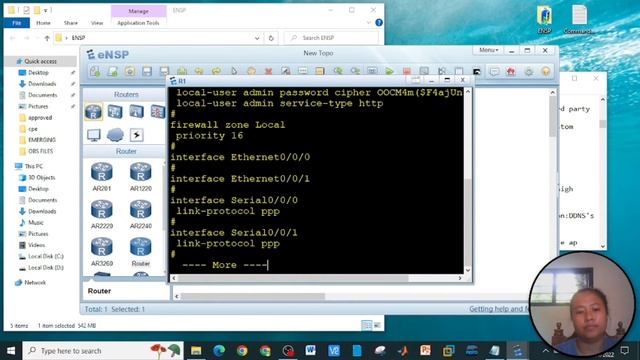This screenshot has height=360, width=640.
Task: Pick the AR3260 router model
Action: (102, 251)
